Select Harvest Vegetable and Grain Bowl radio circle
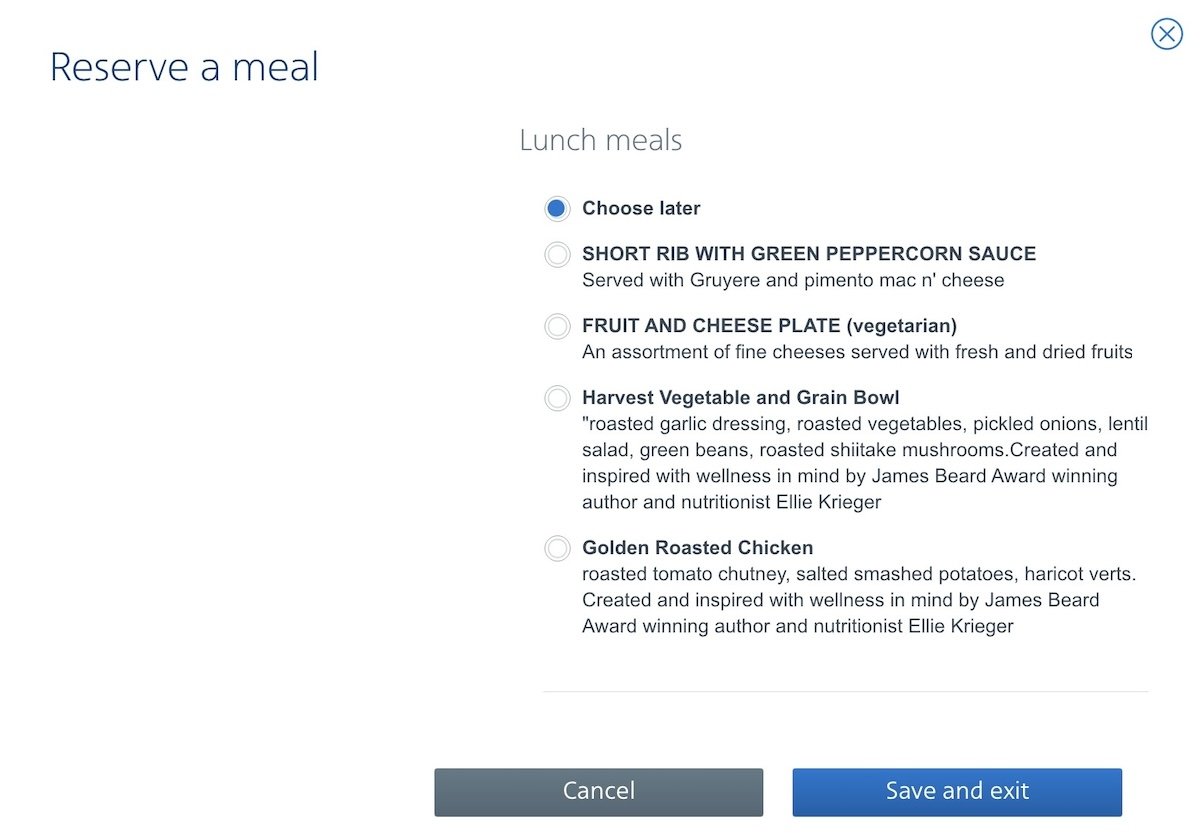 pyautogui.click(x=557, y=399)
